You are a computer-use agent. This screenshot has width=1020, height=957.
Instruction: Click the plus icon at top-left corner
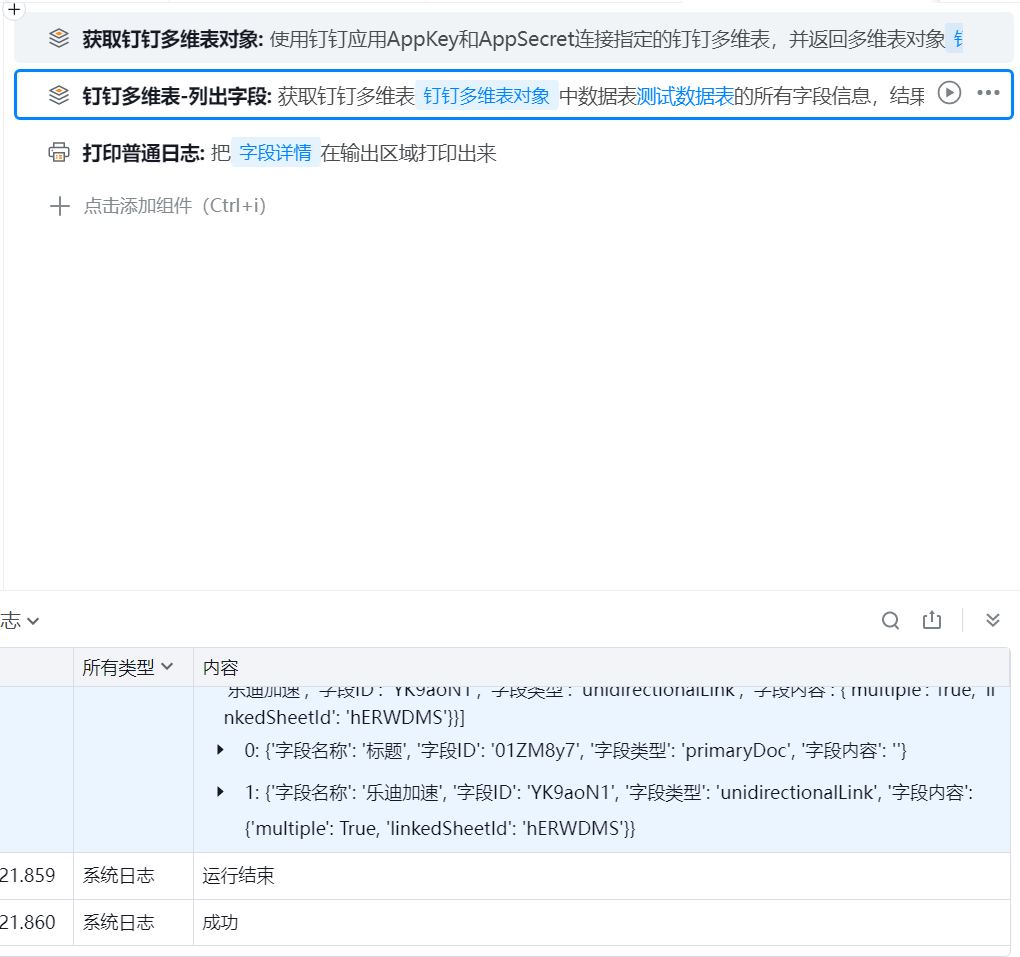[x=14, y=8]
